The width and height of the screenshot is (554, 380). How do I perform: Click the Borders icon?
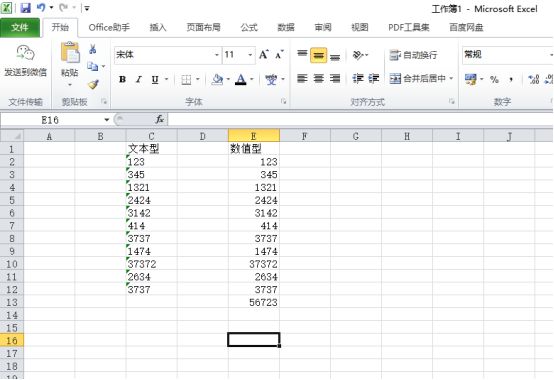tap(186, 80)
